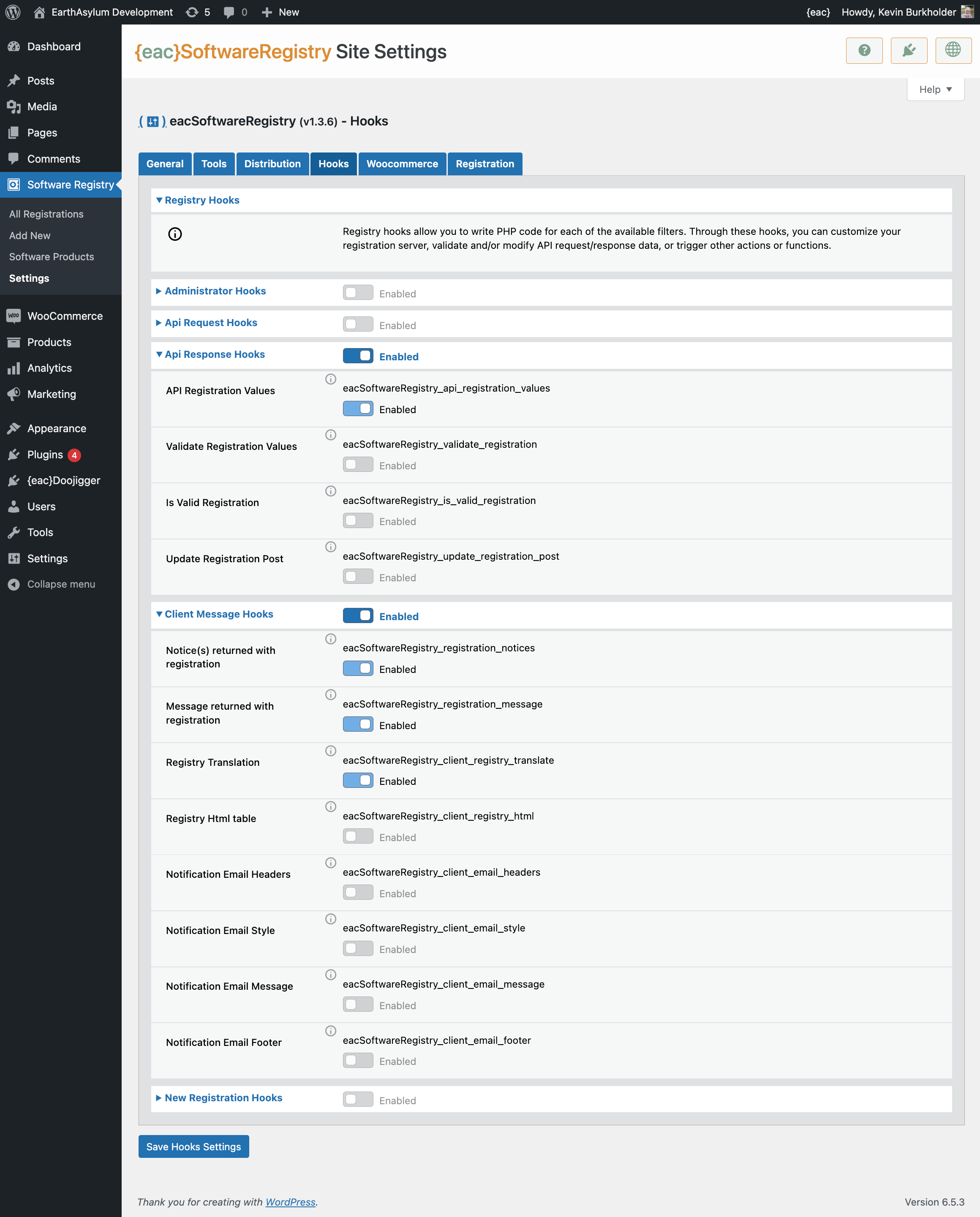Click info icon for Notification Email Style
Screen dimensions: 980x1217
[x=331, y=918]
